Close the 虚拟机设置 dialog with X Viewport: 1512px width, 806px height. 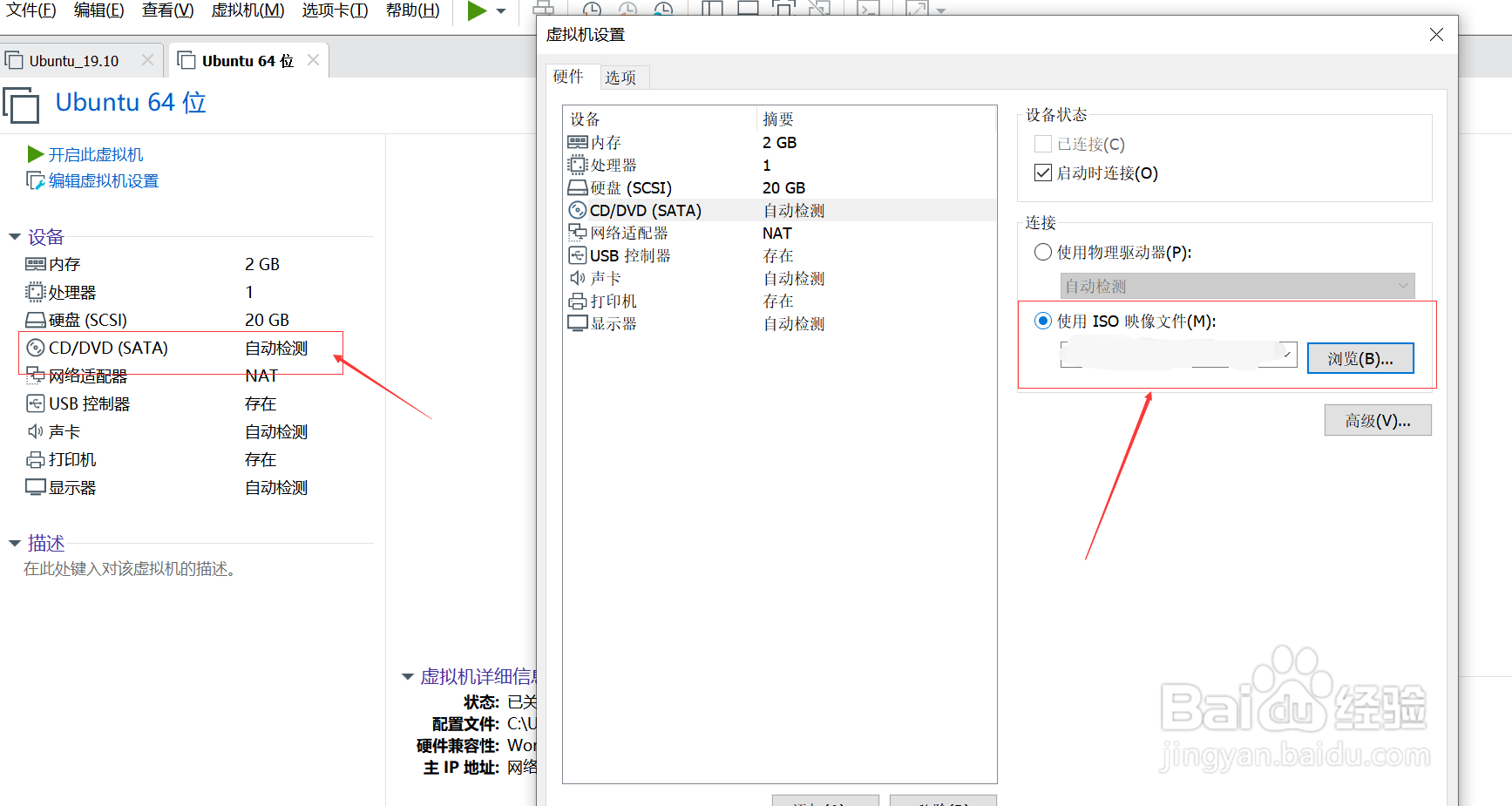pyautogui.click(x=1436, y=34)
